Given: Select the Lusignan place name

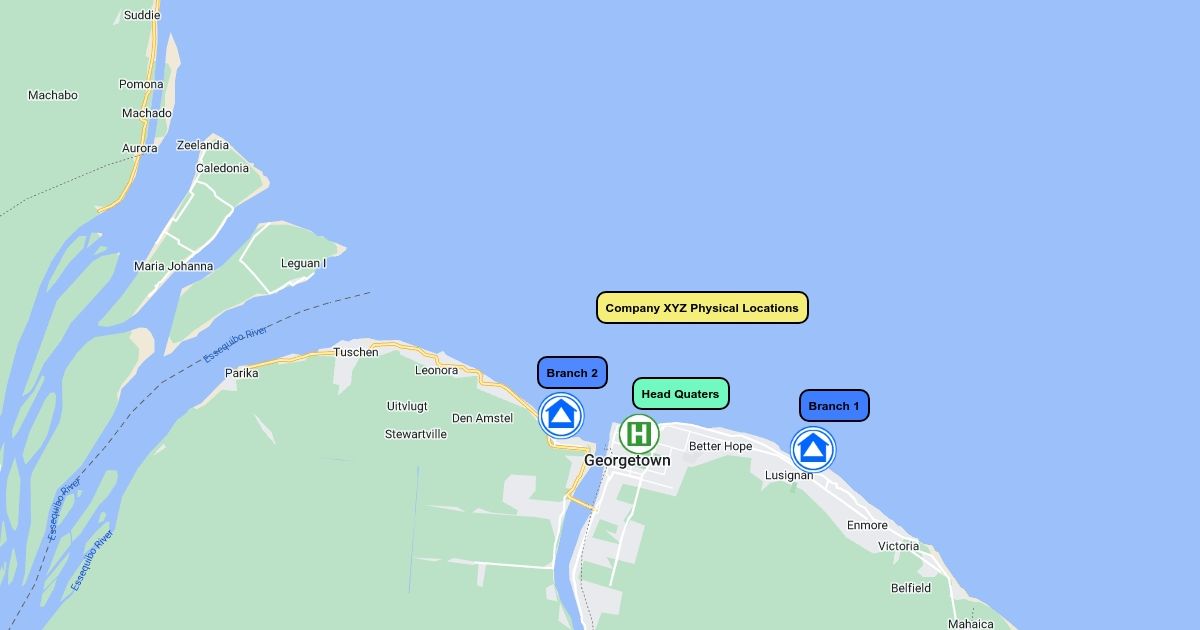Looking at the screenshot, I should click(x=789, y=476).
